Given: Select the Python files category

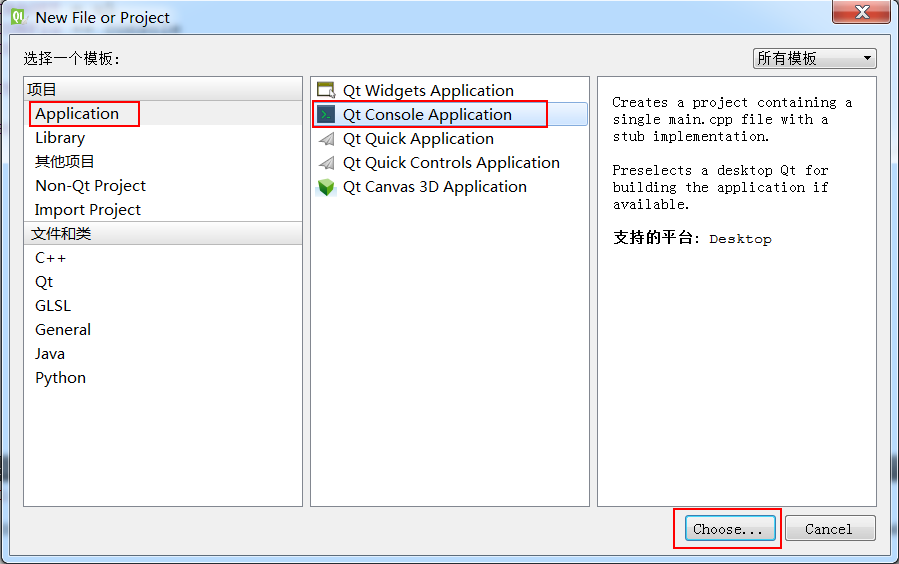Looking at the screenshot, I should pos(163,378).
